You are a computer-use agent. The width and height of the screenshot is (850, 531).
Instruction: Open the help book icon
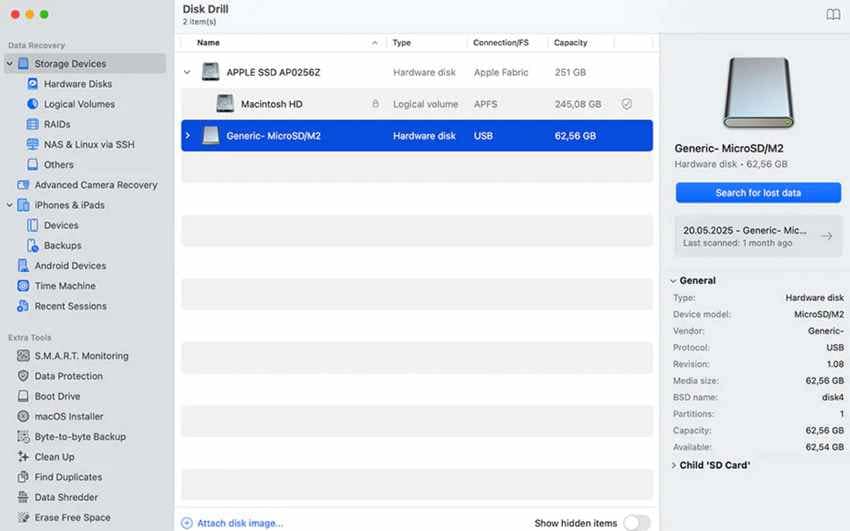[x=833, y=15]
